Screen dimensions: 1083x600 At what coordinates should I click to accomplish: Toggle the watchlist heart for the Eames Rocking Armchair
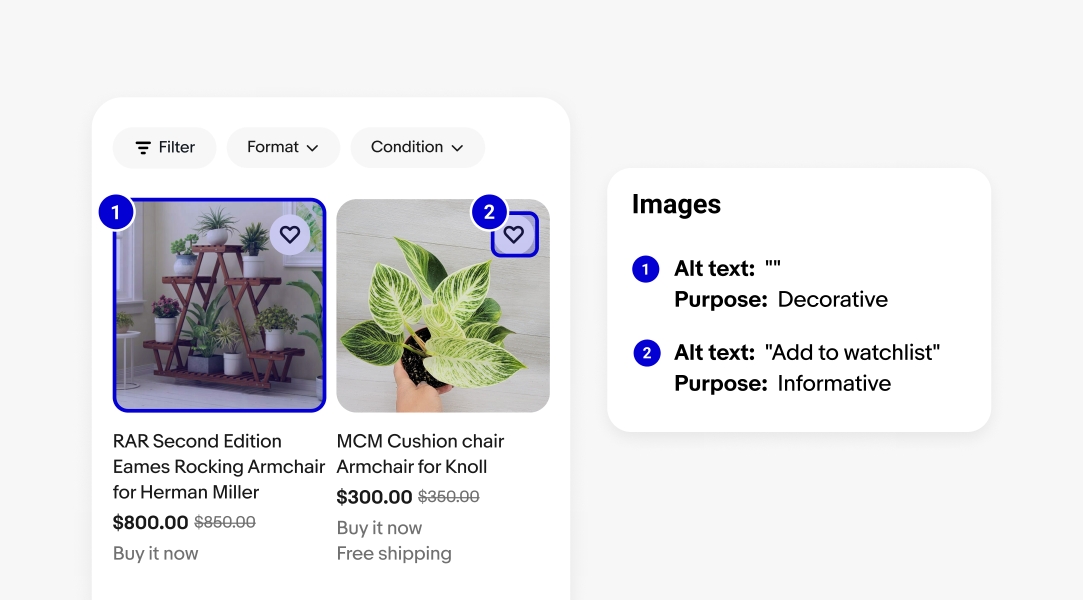(290, 235)
